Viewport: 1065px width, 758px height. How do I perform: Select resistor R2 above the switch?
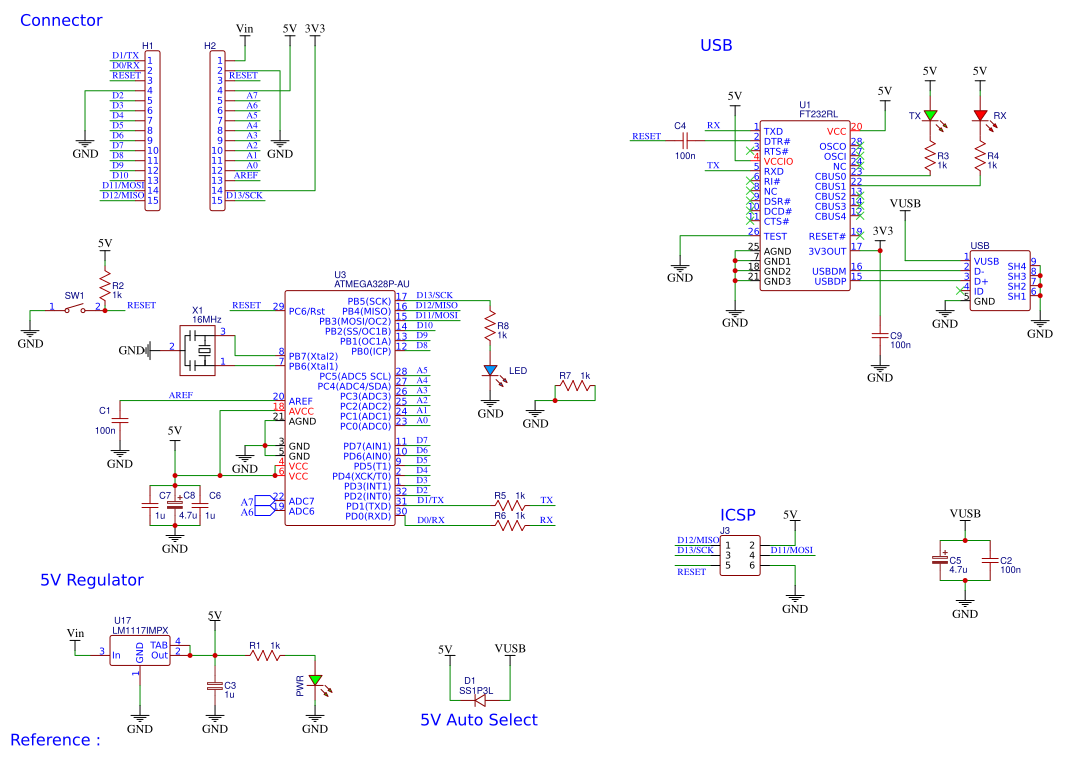[x=105, y=286]
